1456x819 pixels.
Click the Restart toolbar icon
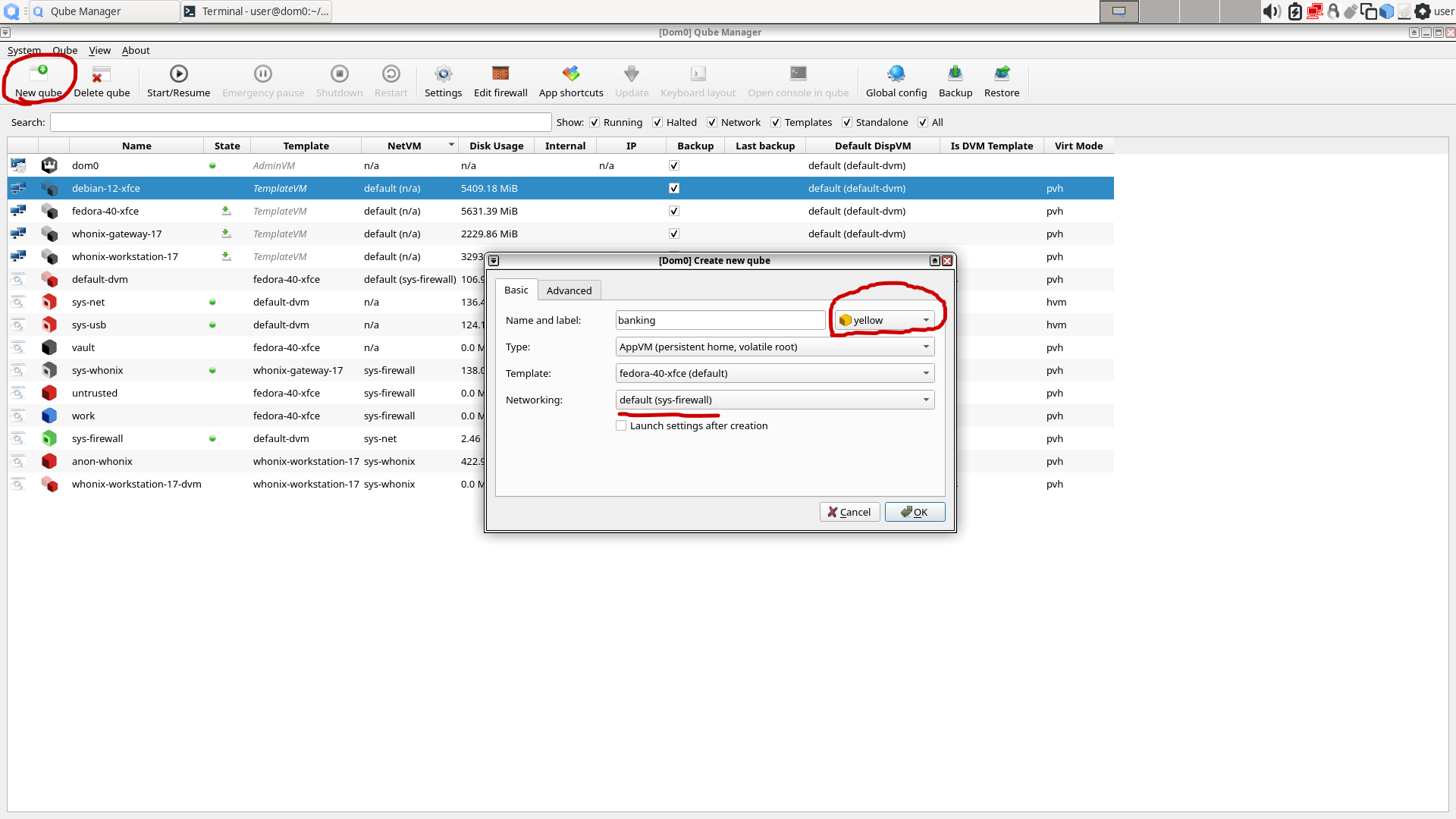pos(391,74)
